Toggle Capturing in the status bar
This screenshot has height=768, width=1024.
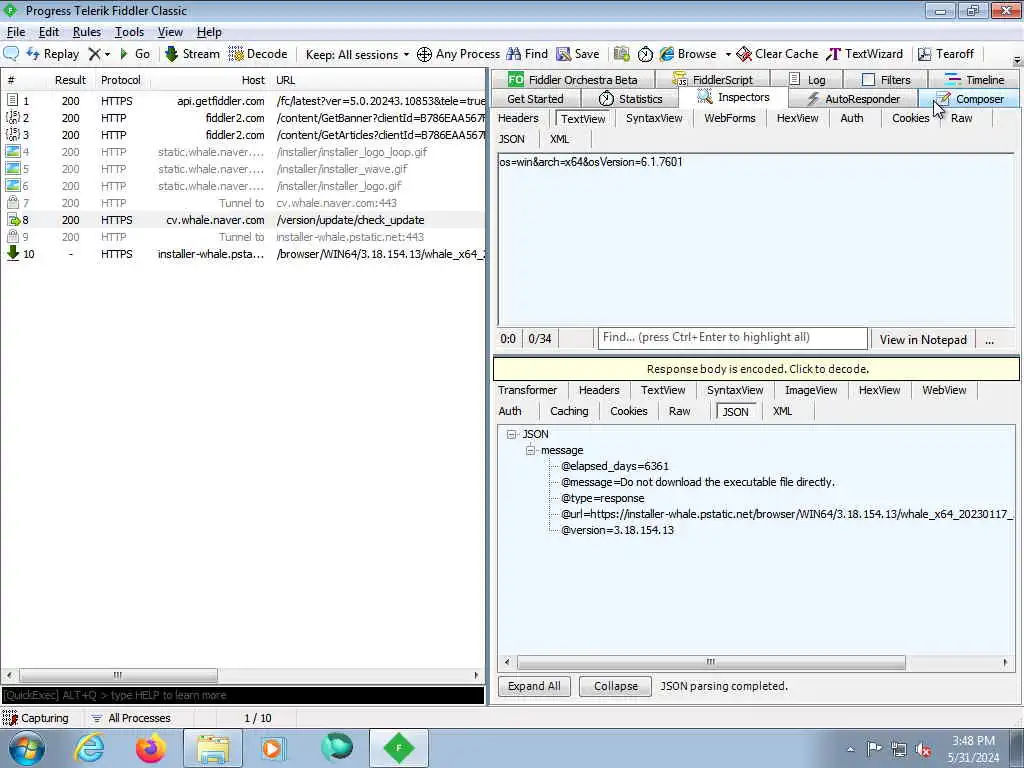pos(36,718)
